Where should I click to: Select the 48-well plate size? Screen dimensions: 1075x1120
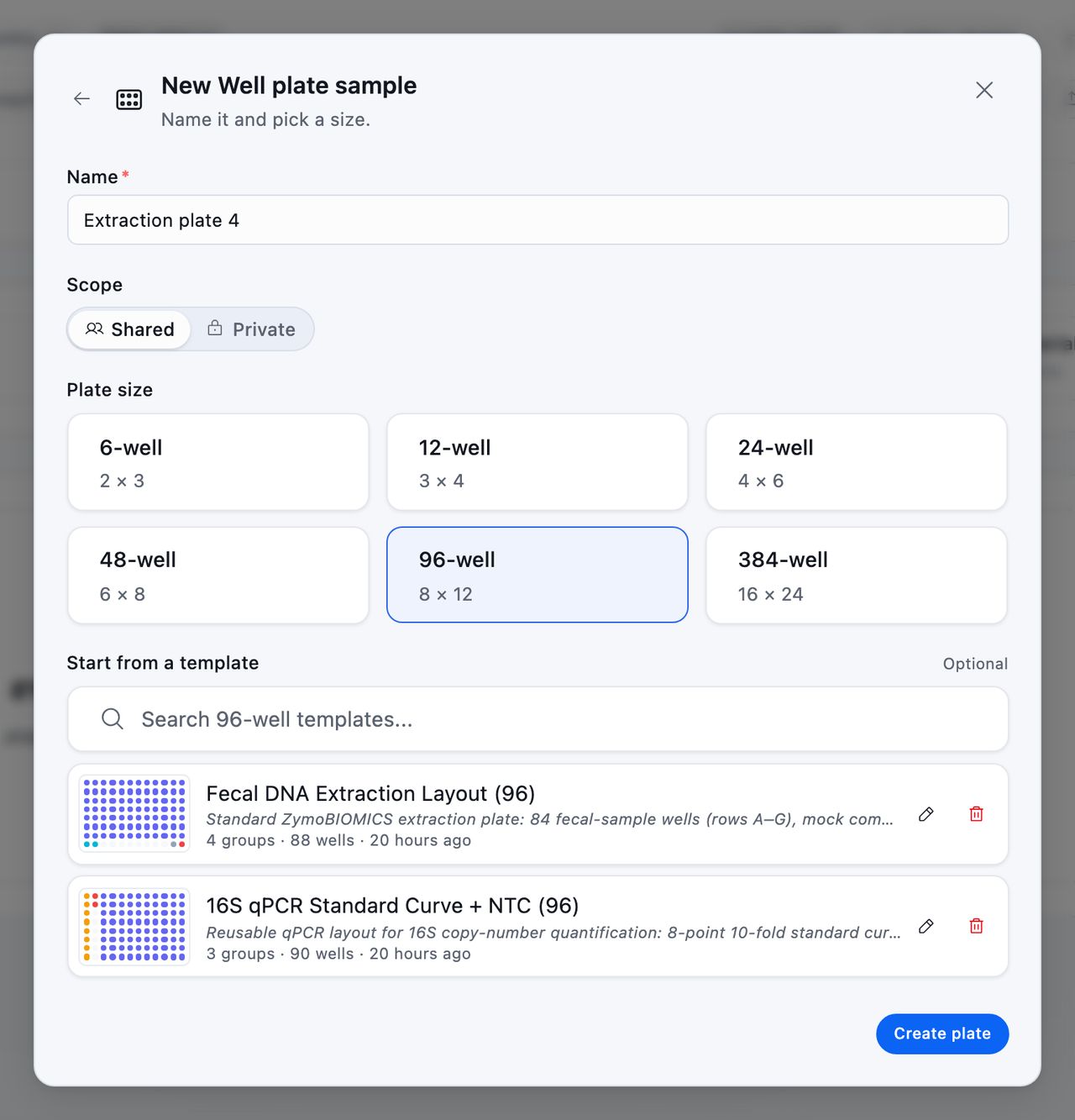pos(218,576)
